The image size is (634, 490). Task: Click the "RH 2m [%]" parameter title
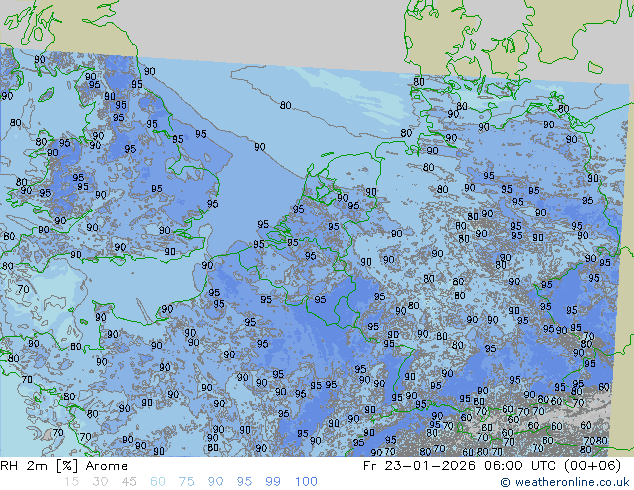39,466
